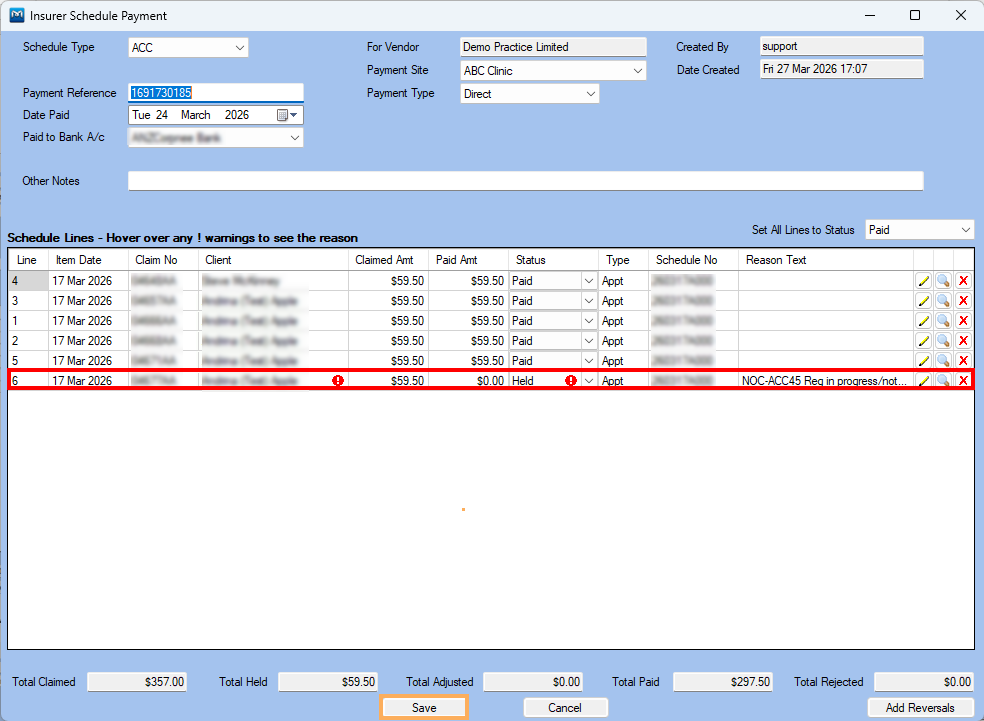Click the $0.00 paid amount on line 6
Image resolution: width=984 pixels, height=721 pixels.
pyautogui.click(x=490, y=381)
